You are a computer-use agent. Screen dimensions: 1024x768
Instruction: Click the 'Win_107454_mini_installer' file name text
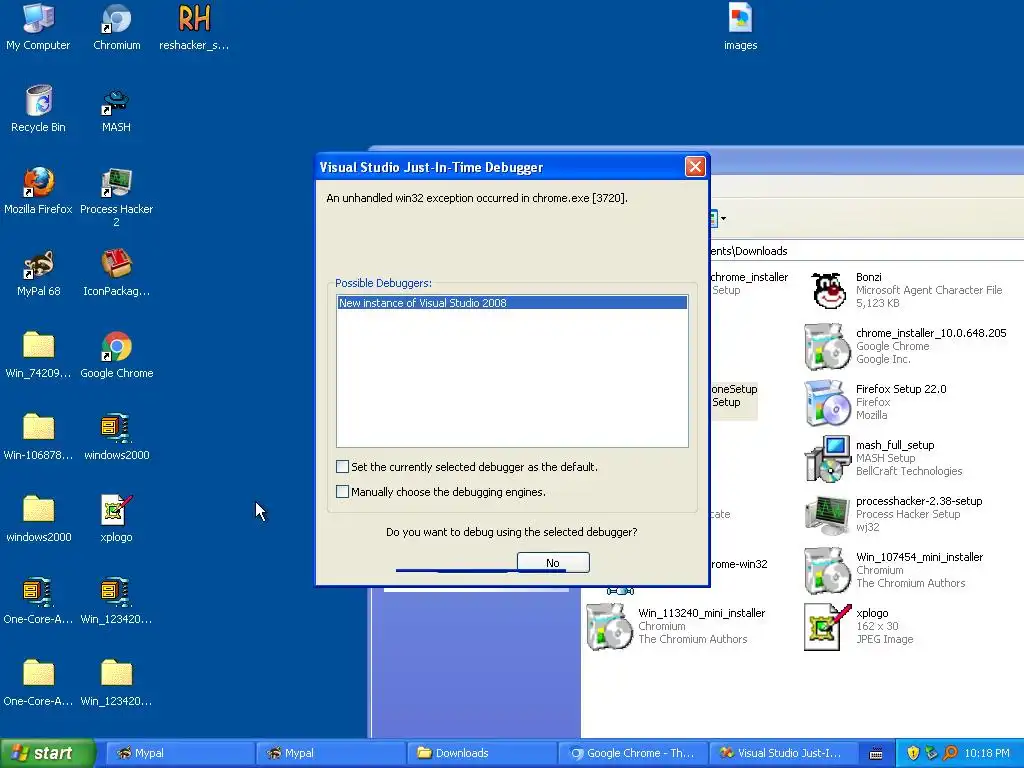click(x=920, y=557)
